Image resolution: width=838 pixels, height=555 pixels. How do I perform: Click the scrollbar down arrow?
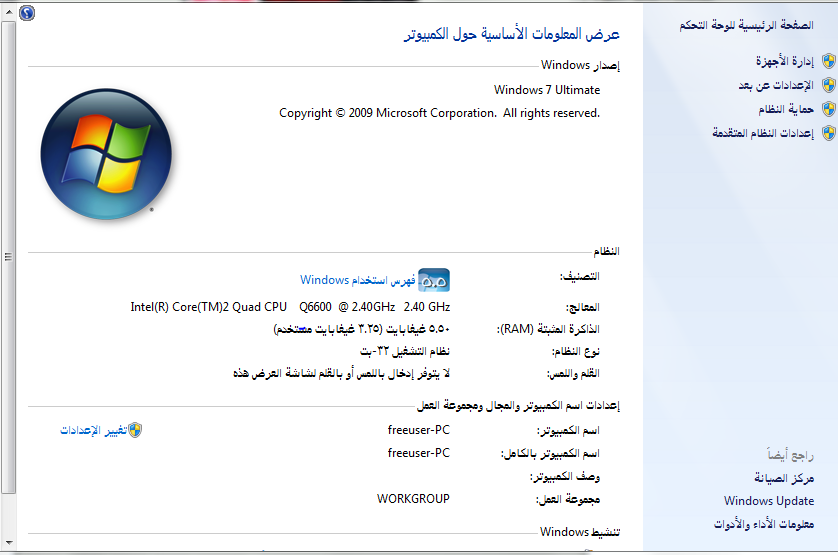[x=9, y=543]
